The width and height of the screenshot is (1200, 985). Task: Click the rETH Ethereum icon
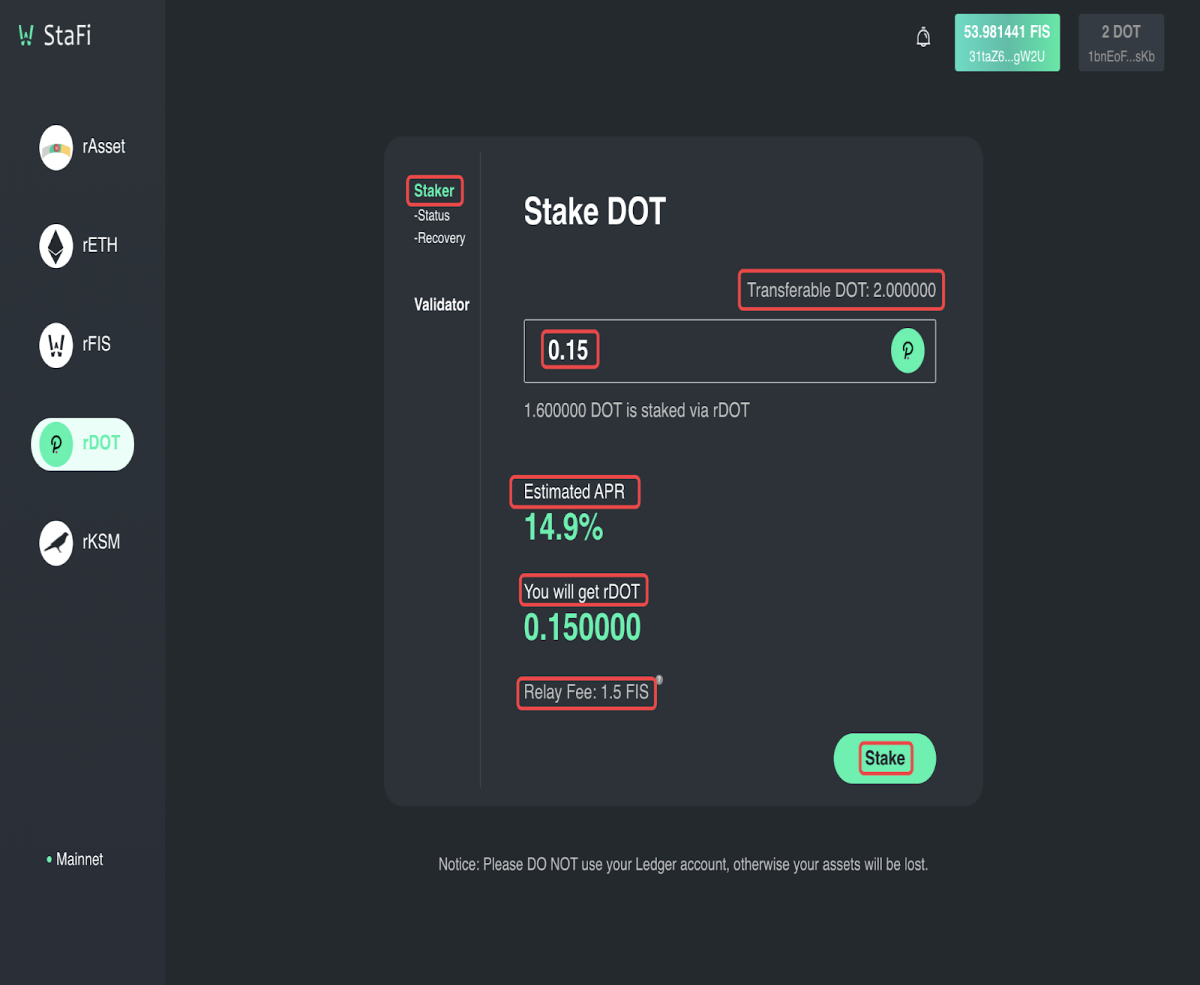point(56,246)
